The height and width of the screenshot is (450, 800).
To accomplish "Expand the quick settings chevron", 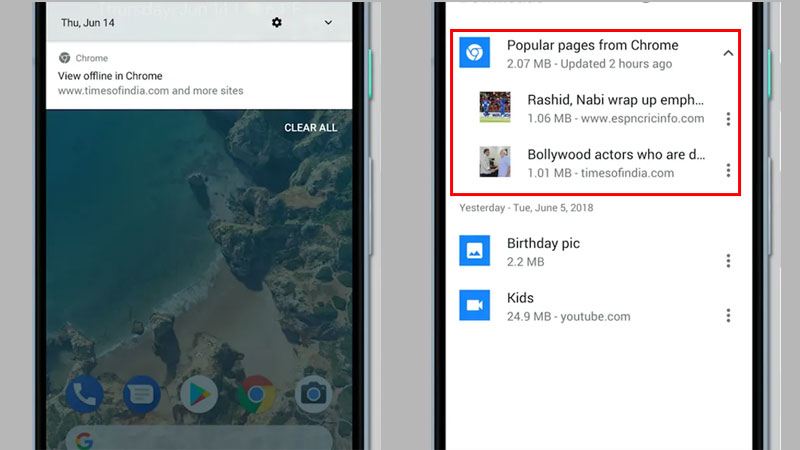I will click(x=328, y=22).
